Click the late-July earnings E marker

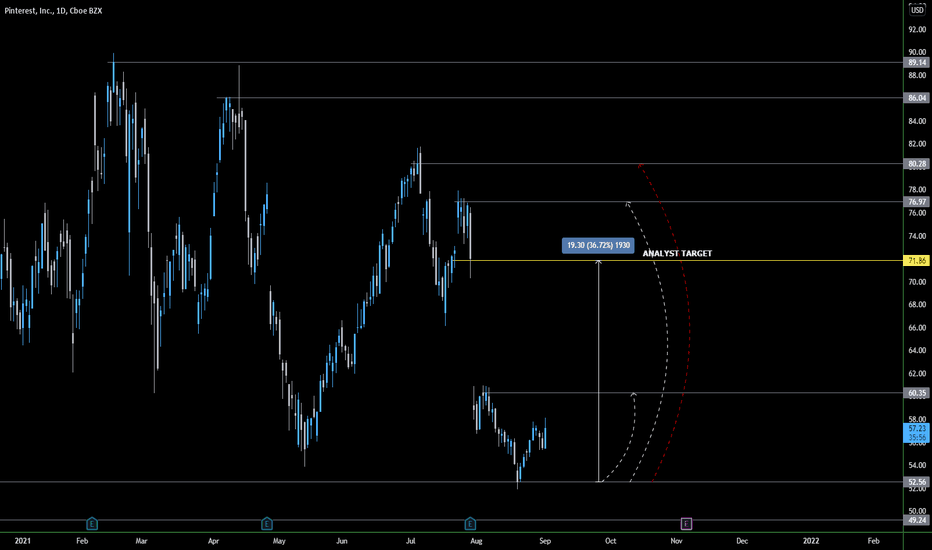pos(470,524)
